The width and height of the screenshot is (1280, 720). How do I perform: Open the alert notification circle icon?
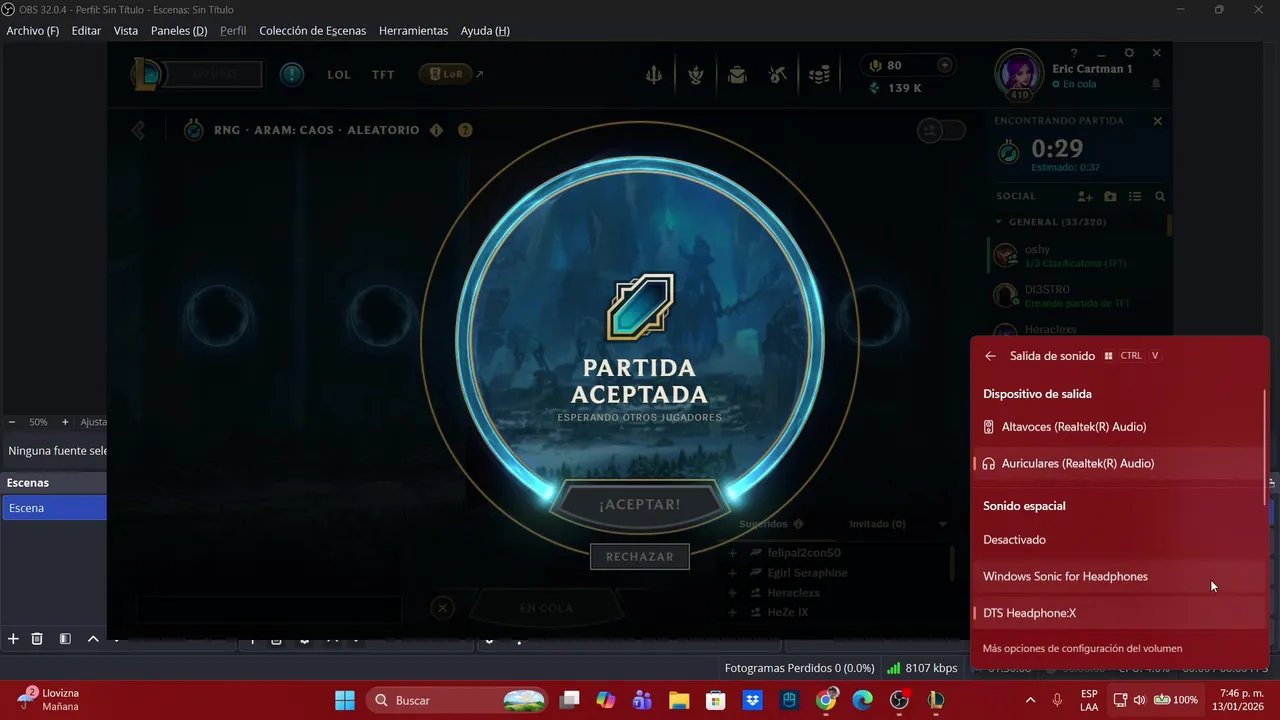coord(292,74)
